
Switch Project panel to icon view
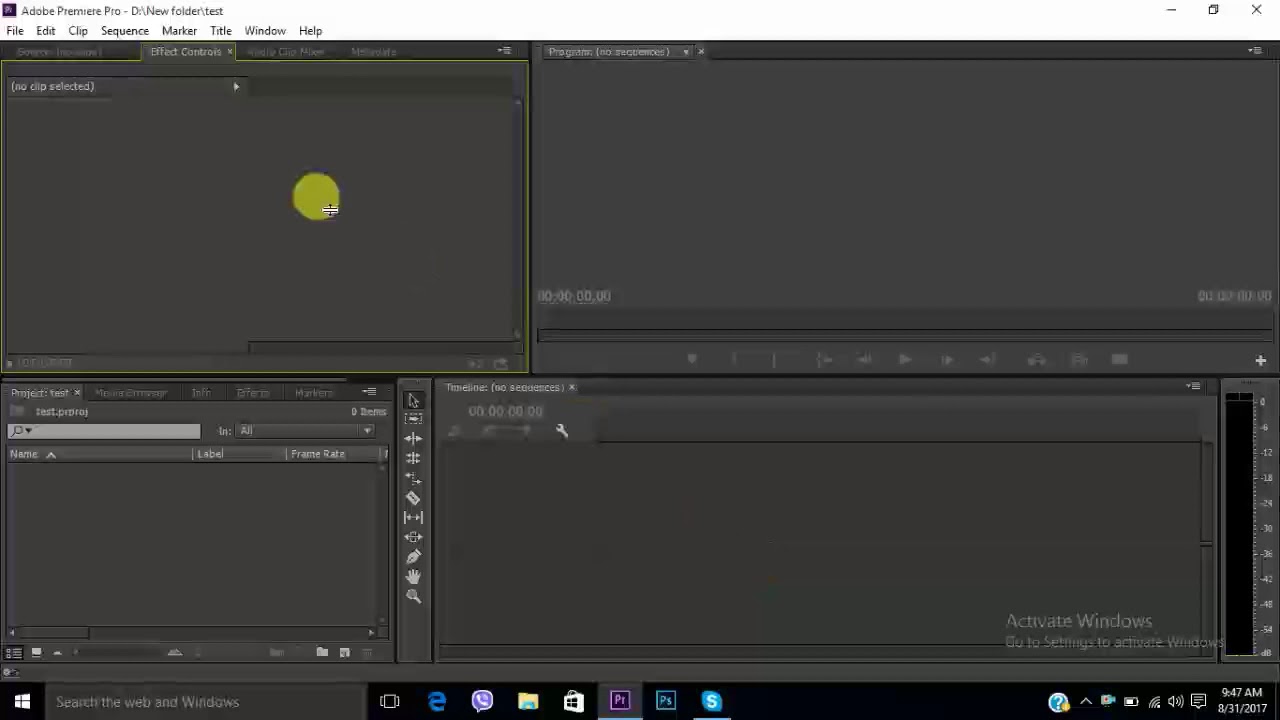36,653
